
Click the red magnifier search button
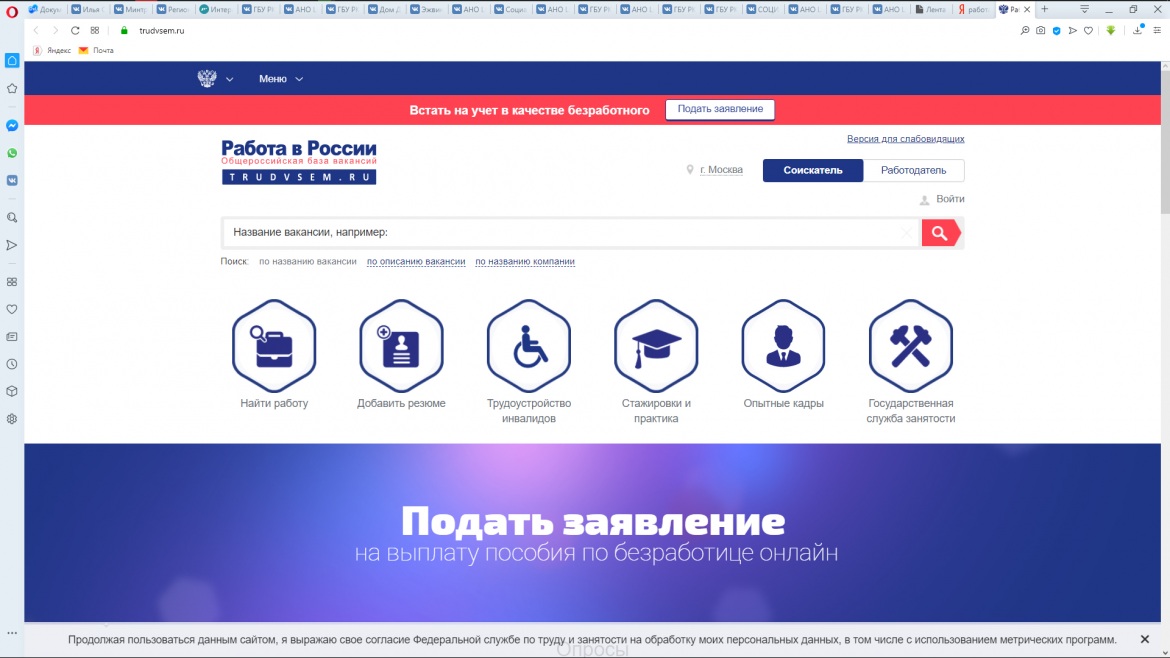click(940, 233)
